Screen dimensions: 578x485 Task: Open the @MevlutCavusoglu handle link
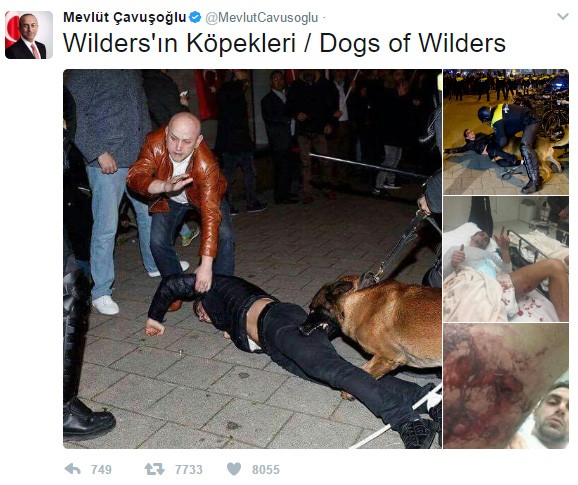click(x=261, y=18)
